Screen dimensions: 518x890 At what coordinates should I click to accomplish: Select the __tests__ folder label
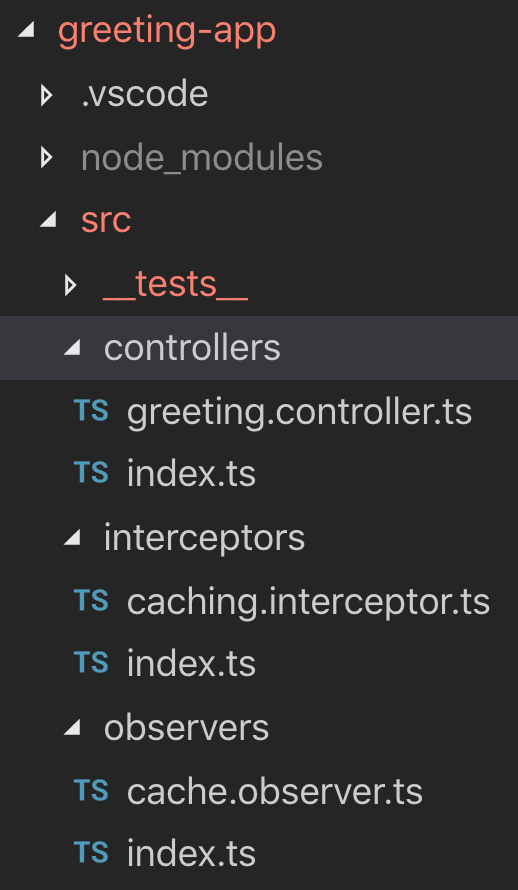click(x=175, y=286)
